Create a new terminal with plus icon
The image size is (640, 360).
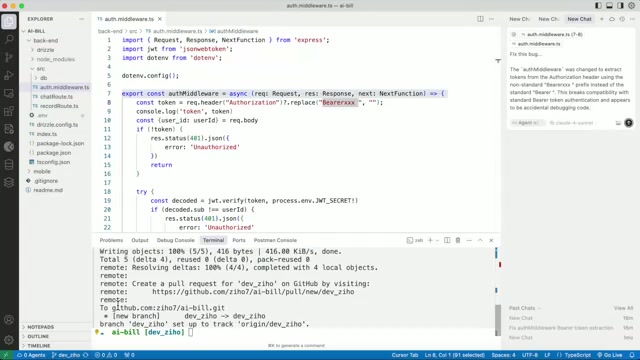coord(430,240)
